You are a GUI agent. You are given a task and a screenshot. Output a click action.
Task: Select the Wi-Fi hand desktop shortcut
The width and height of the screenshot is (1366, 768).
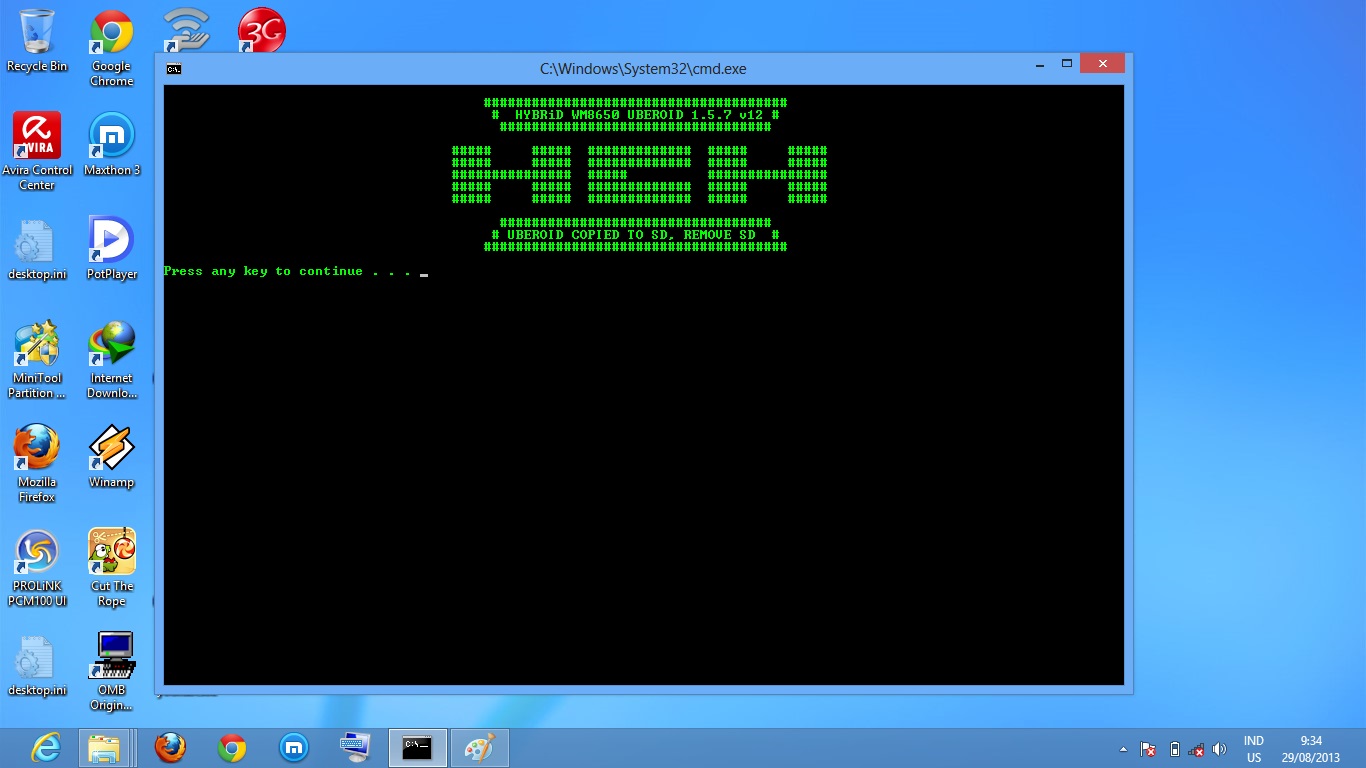coord(186,30)
